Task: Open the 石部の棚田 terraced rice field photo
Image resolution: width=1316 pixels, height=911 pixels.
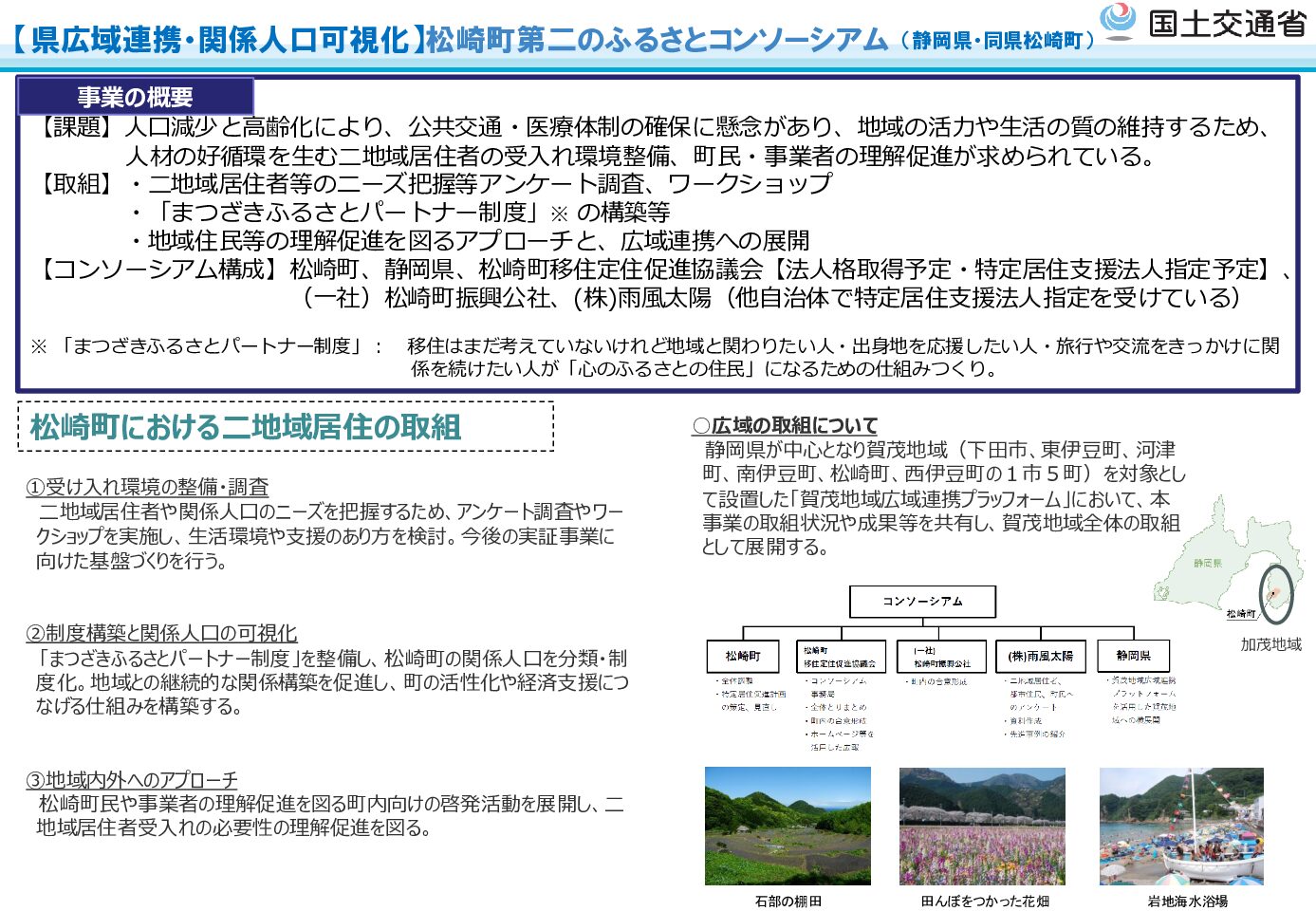Action: 788,827
